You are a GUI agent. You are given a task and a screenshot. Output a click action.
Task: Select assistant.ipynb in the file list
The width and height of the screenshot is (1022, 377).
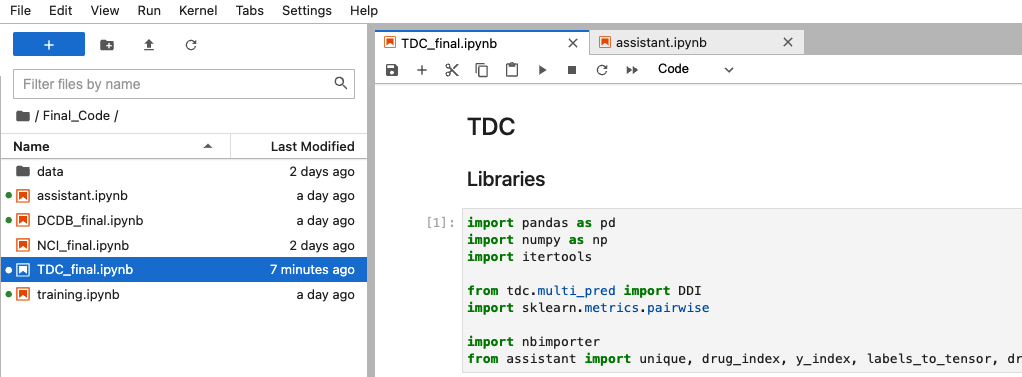coord(184,196)
